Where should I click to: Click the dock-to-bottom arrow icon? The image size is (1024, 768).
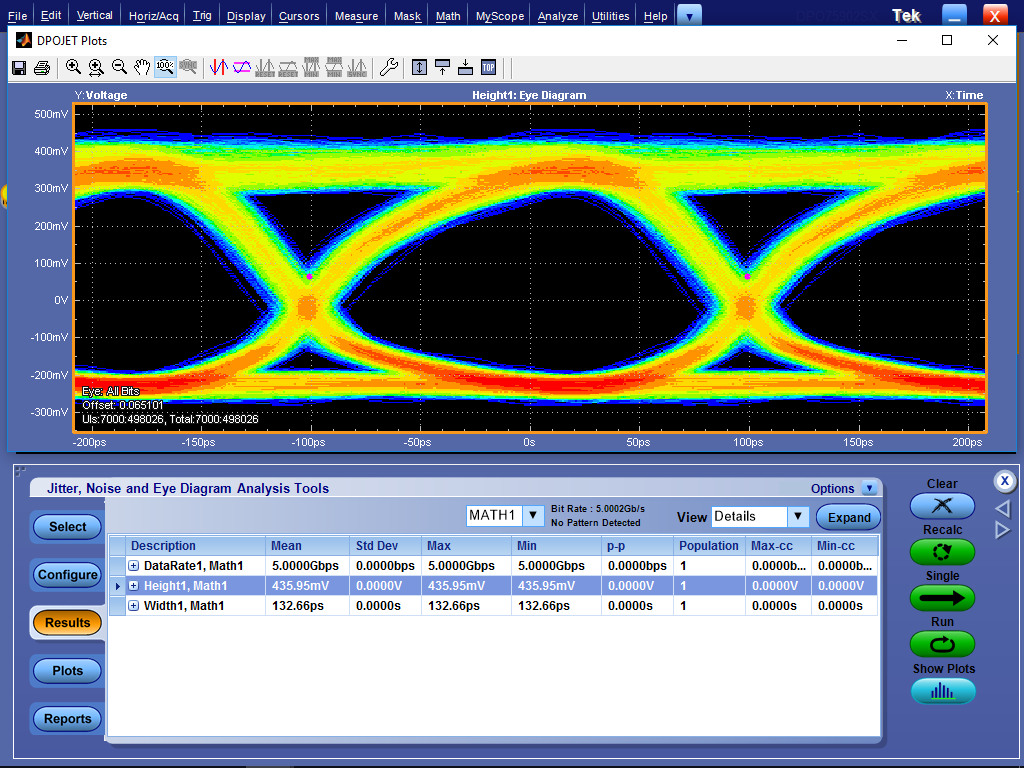tap(465, 67)
